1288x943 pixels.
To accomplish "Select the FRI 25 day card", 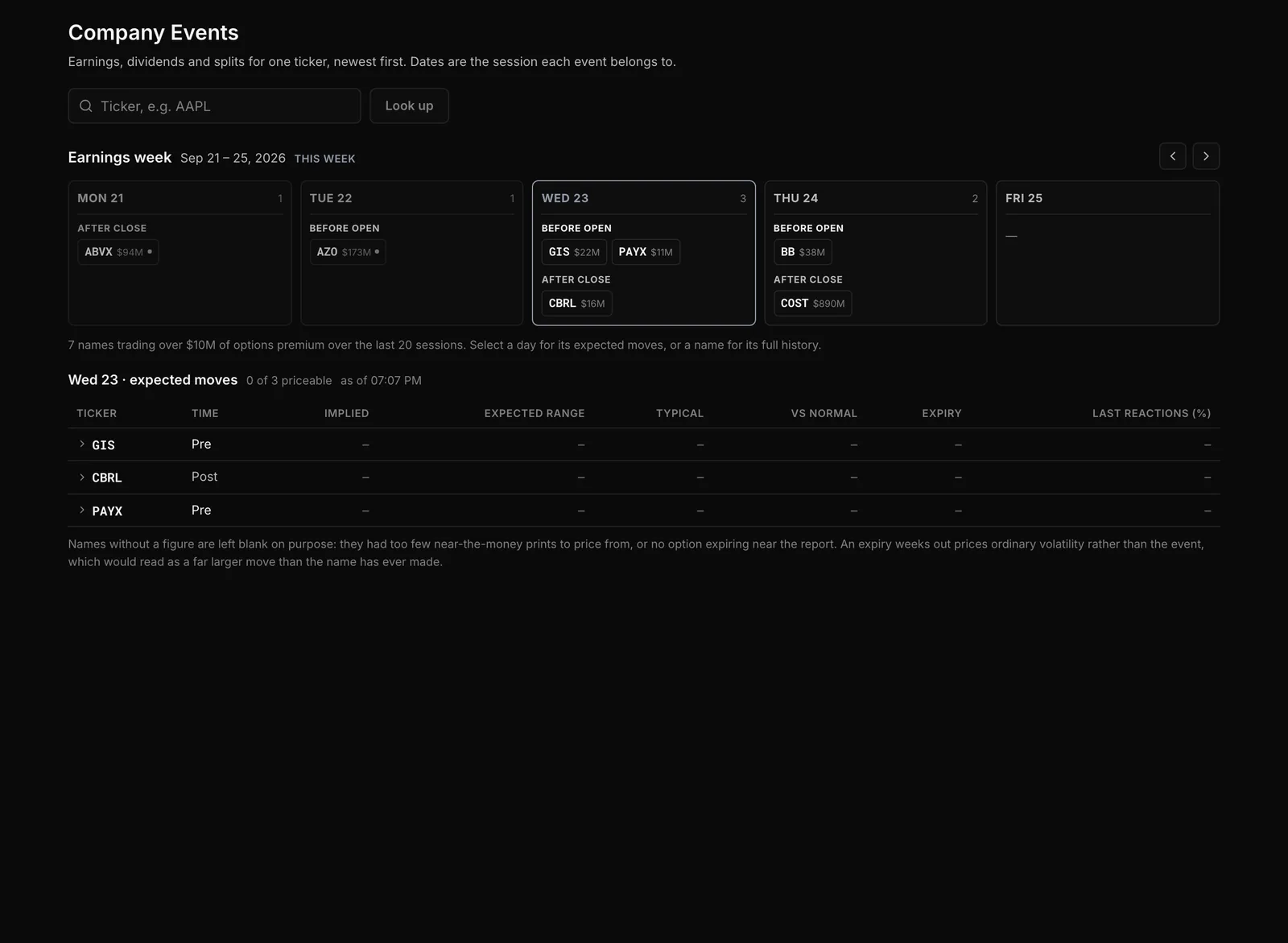I will (x=1108, y=253).
